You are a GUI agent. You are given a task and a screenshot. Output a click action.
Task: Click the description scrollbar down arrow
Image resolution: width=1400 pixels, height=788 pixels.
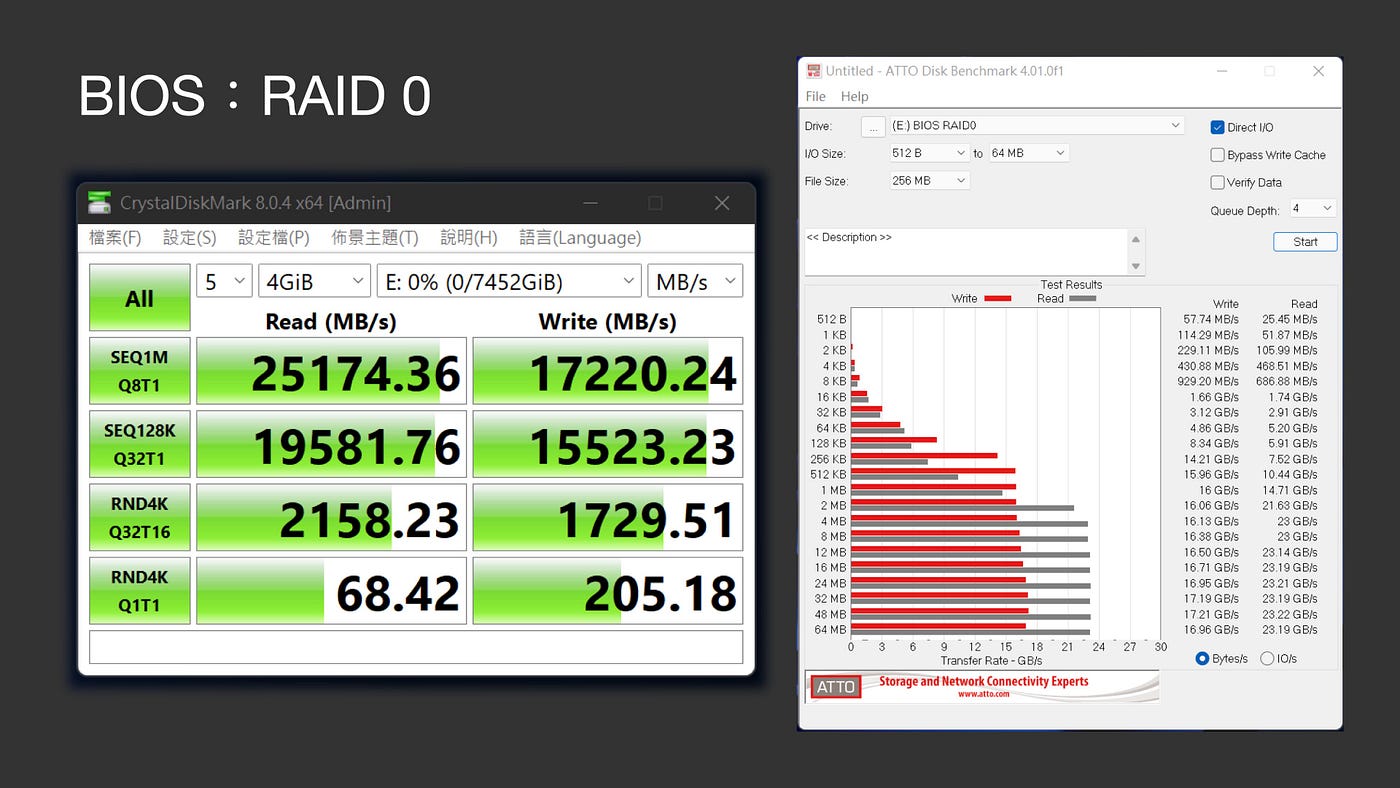coord(1136,266)
